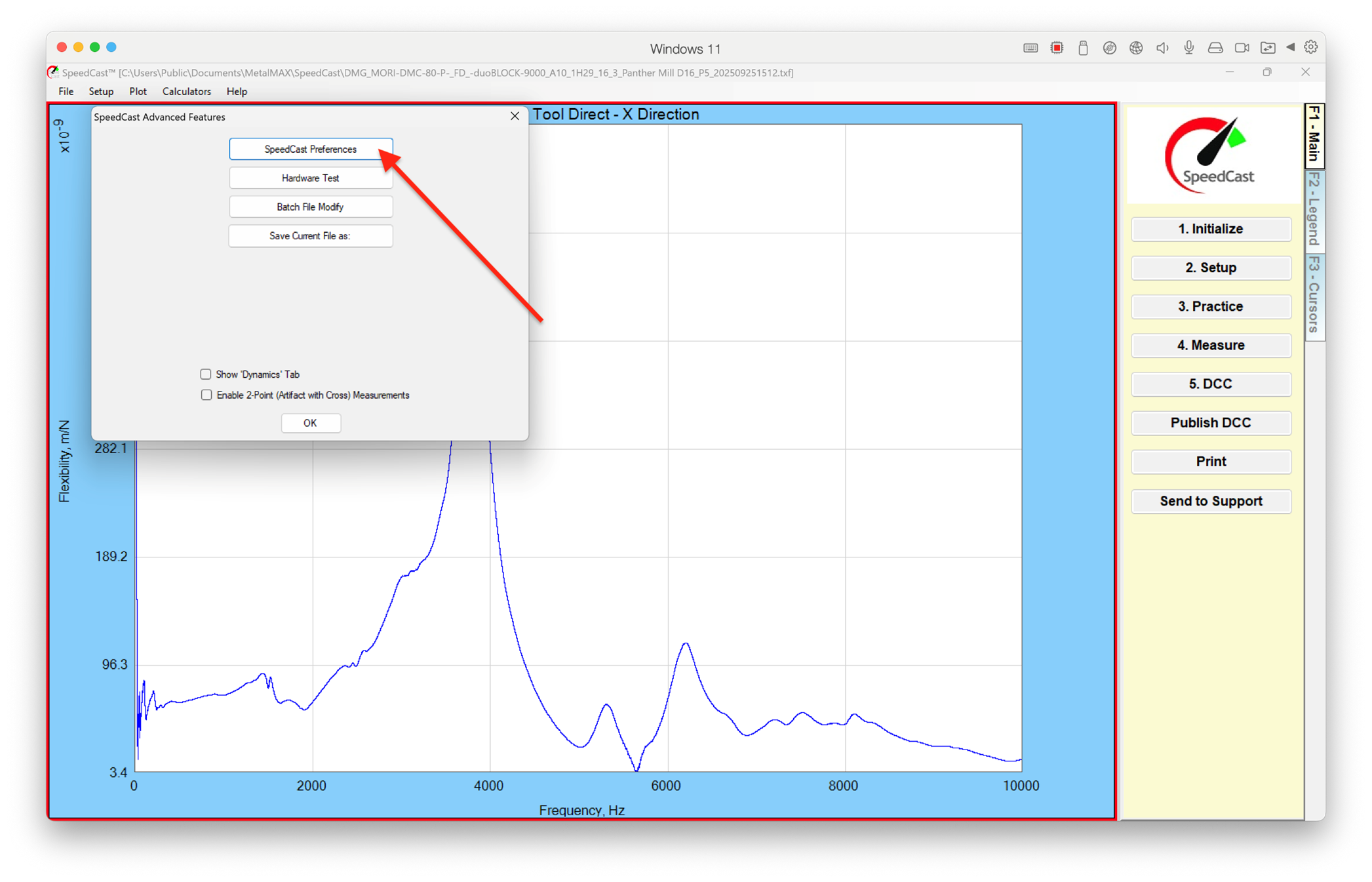1372x882 pixels.
Task: Click the 6000 x-axis tick label
Action: pyautogui.click(x=666, y=786)
